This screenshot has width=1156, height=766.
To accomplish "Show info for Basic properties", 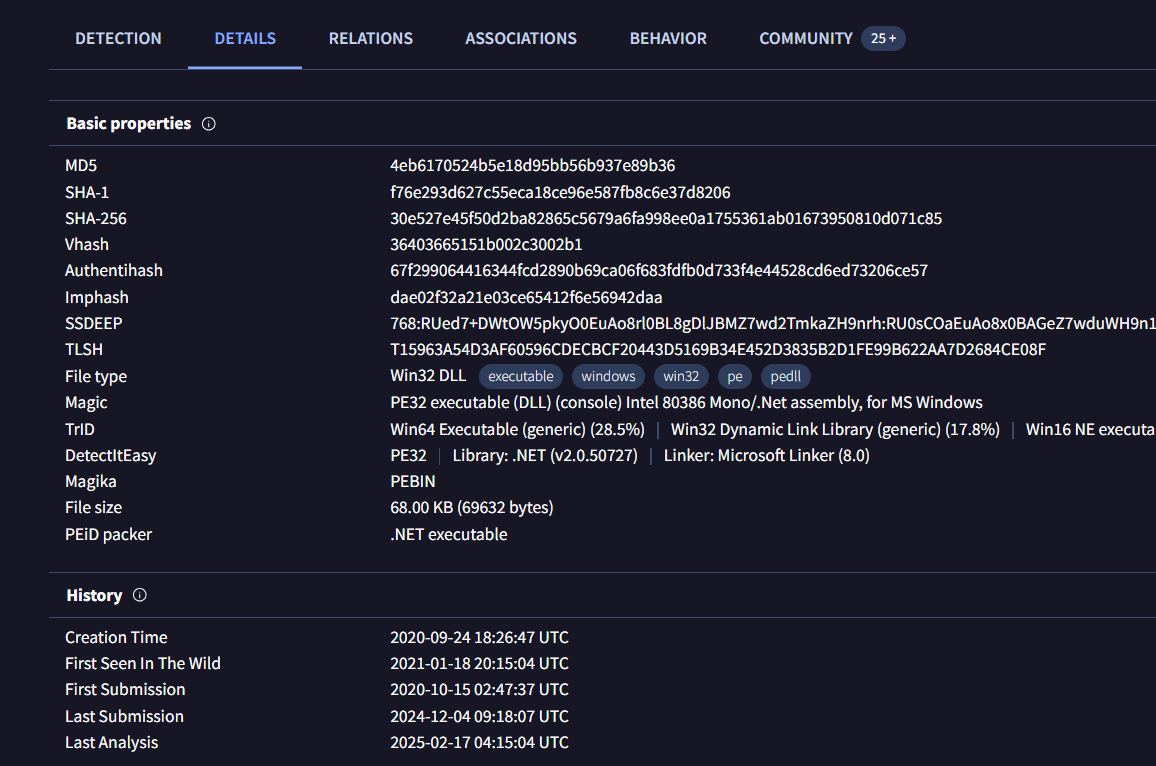I will coord(209,124).
